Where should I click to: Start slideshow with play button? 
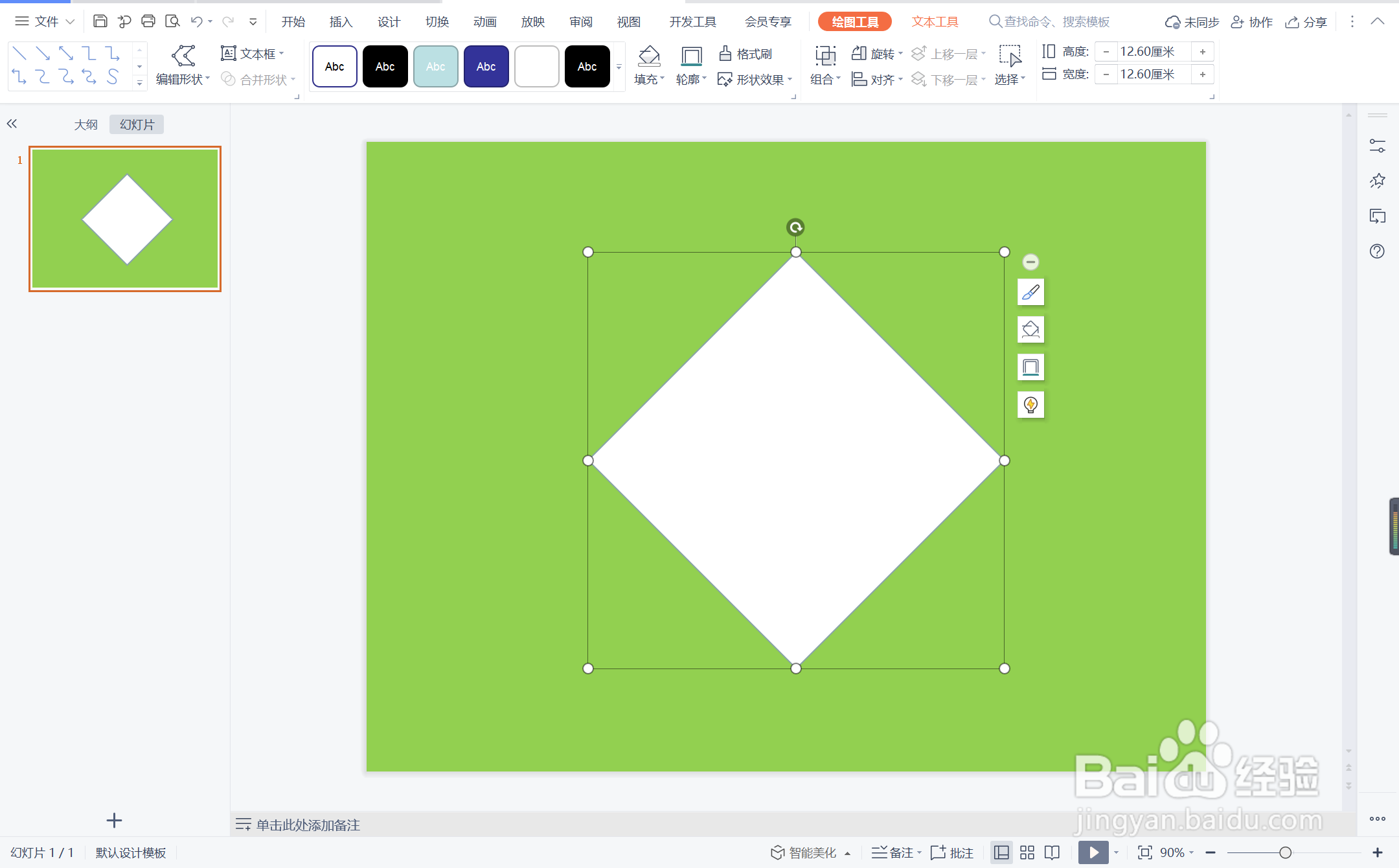click(1093, 852)
